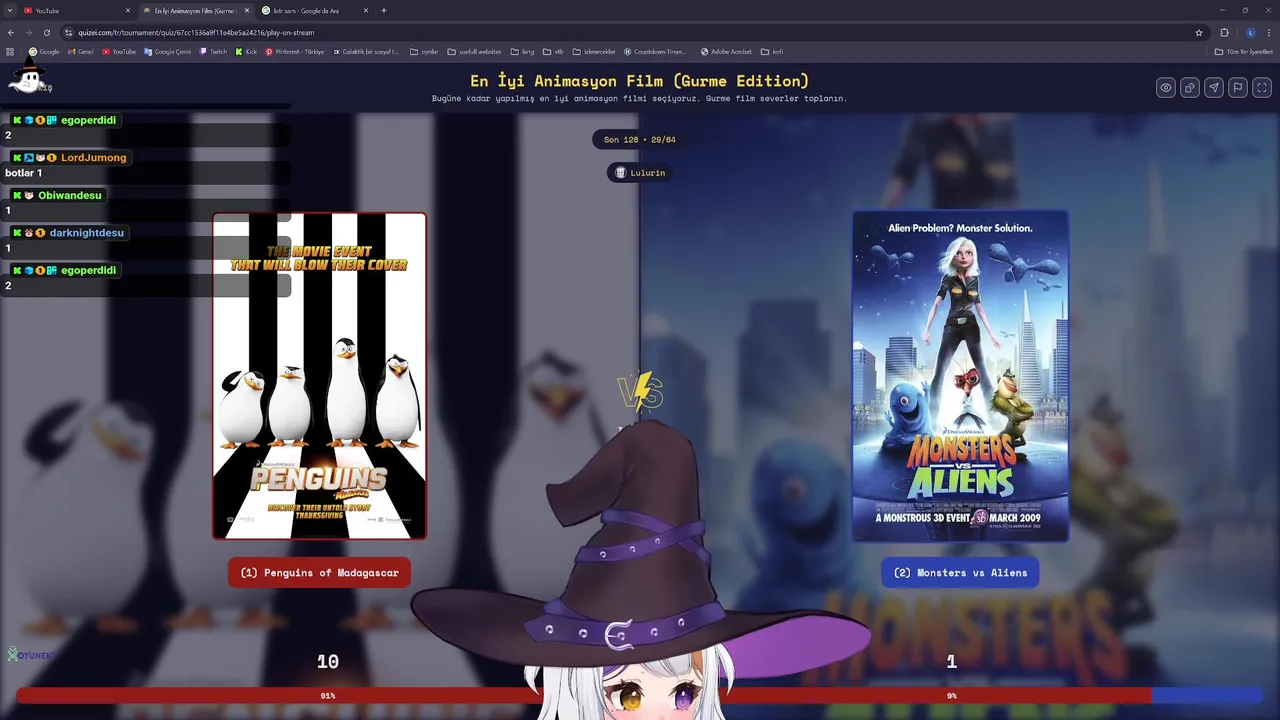1280x720 pixels.
Task: Click the dice shuffle icon in quiz header
Action: (x=1190, y=88)
